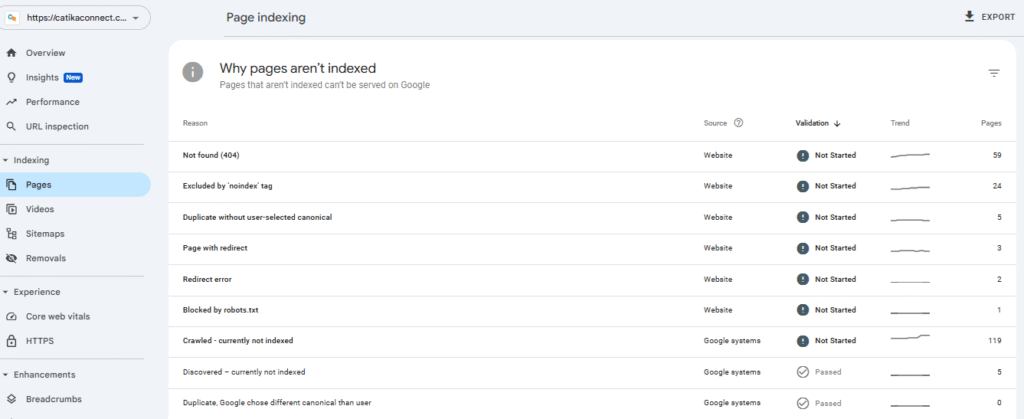Click the Insights lightbulb icon
Viewport: 1024px width, 419px height.
(x=11, y=77)
